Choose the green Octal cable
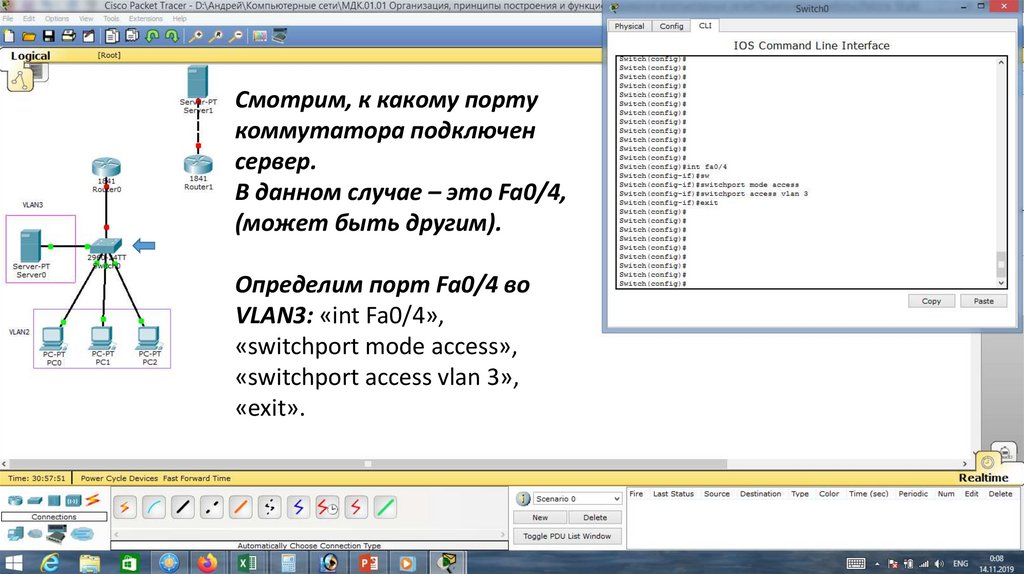The image size is (1024, 574). [x=385, y=507]
